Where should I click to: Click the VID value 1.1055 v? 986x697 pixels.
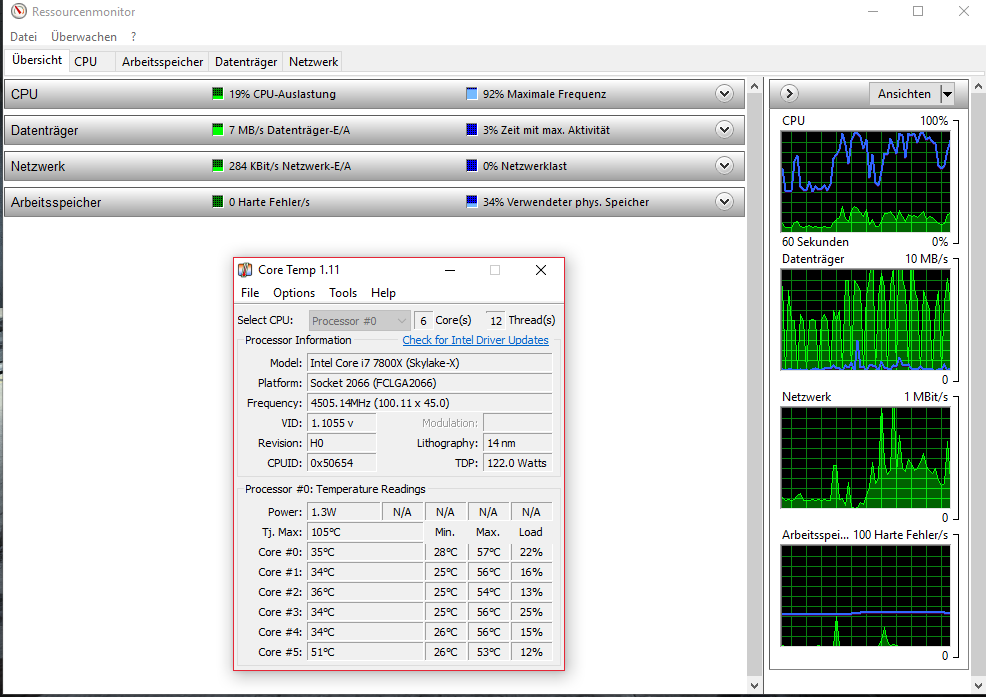pyautogui.click(x=341, y=423)
